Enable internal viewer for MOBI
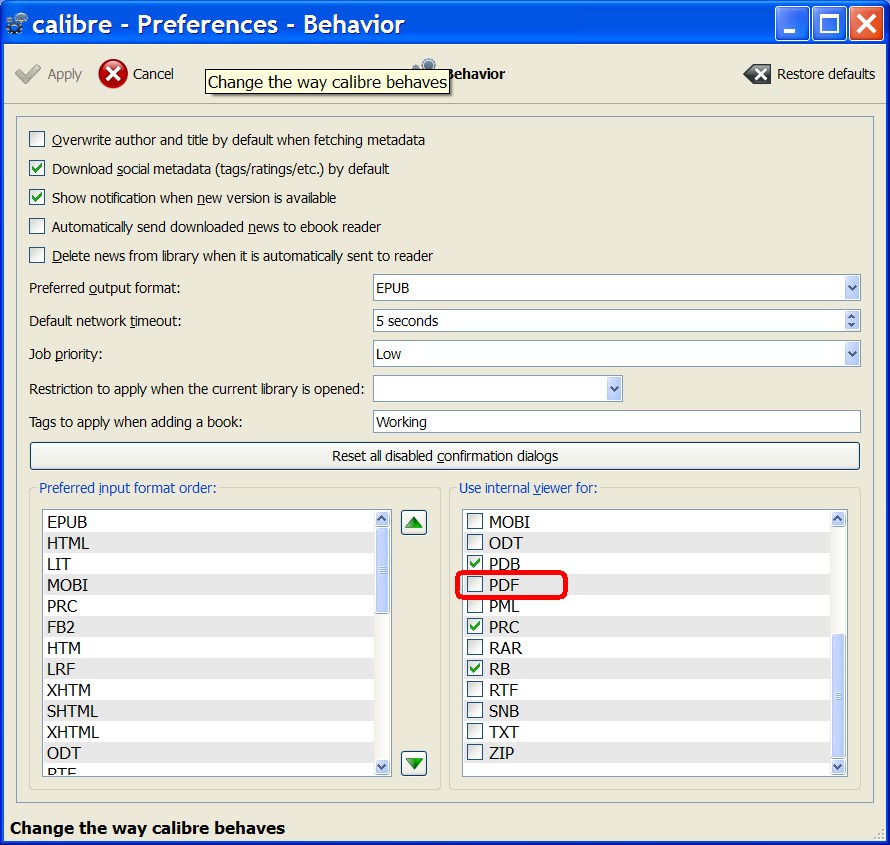This screenshot has width=890, height=845. (475, 521)
